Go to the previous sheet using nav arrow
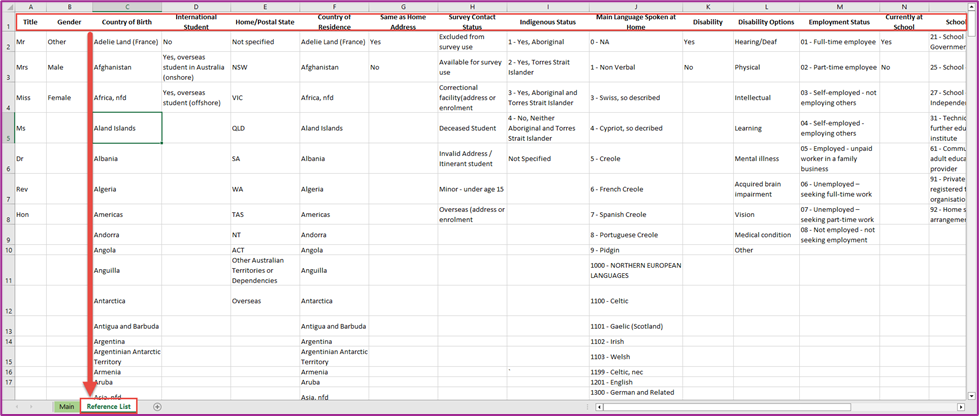This screenshot has width=979, height=416. pyautogui.click(x=15, y=407)
